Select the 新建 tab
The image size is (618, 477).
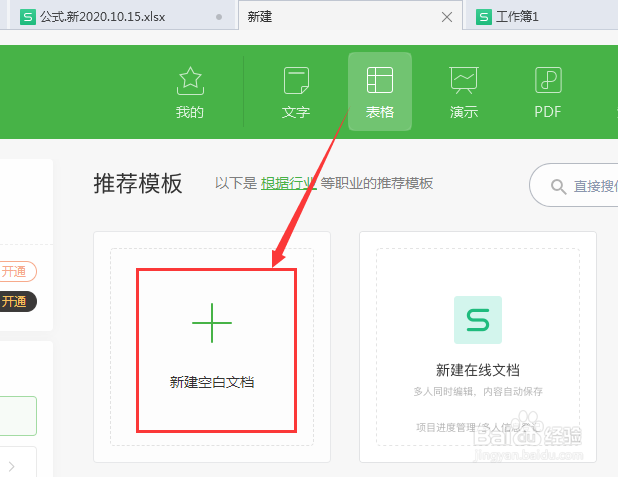[x=350, y=16]
